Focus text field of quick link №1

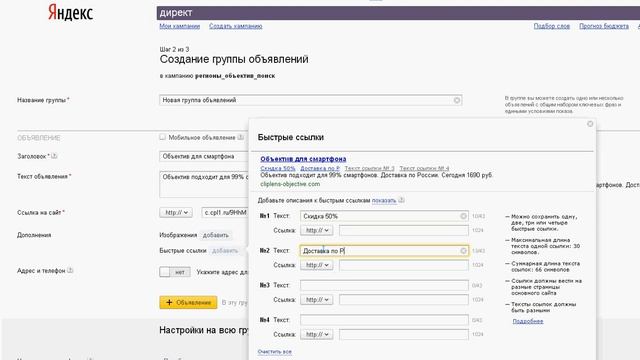[384, 216]
